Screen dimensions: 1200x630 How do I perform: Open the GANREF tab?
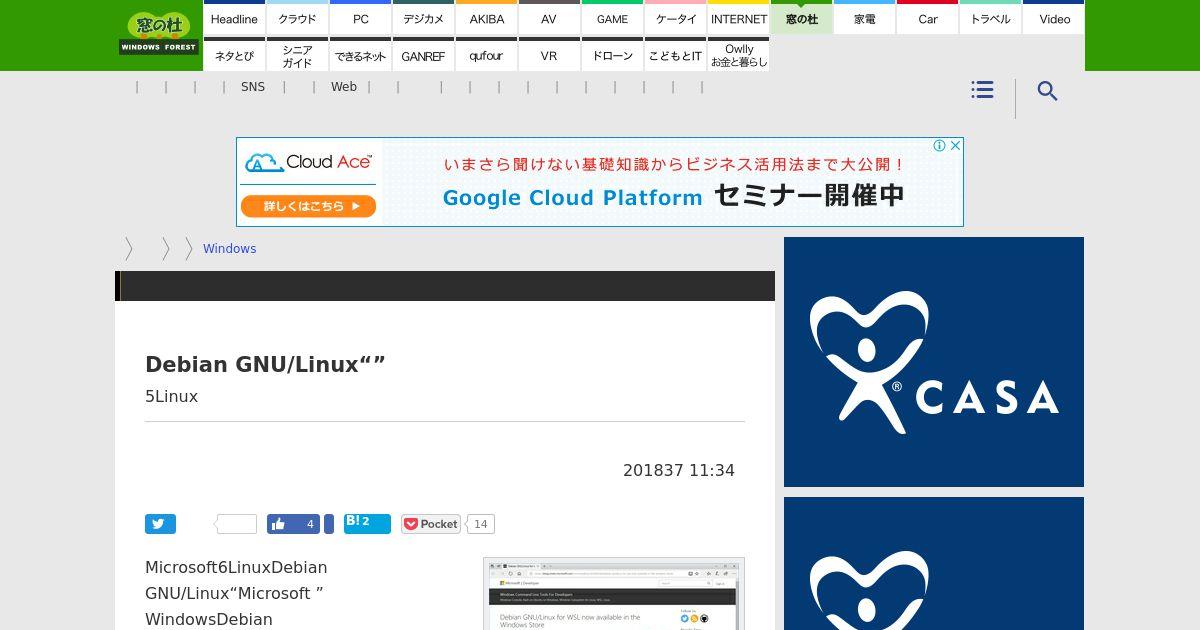point(423,55)
